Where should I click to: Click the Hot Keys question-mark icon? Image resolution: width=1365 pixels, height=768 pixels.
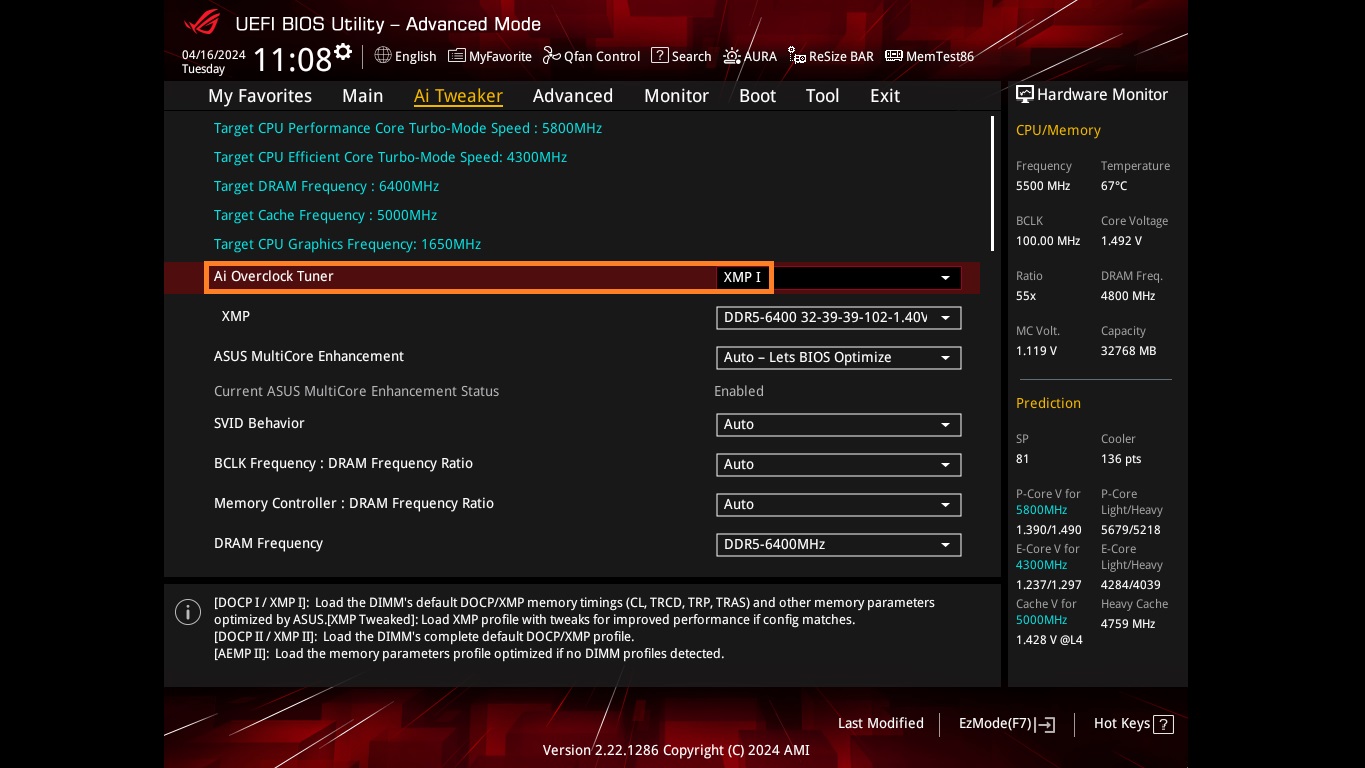tap(1163, 724)
